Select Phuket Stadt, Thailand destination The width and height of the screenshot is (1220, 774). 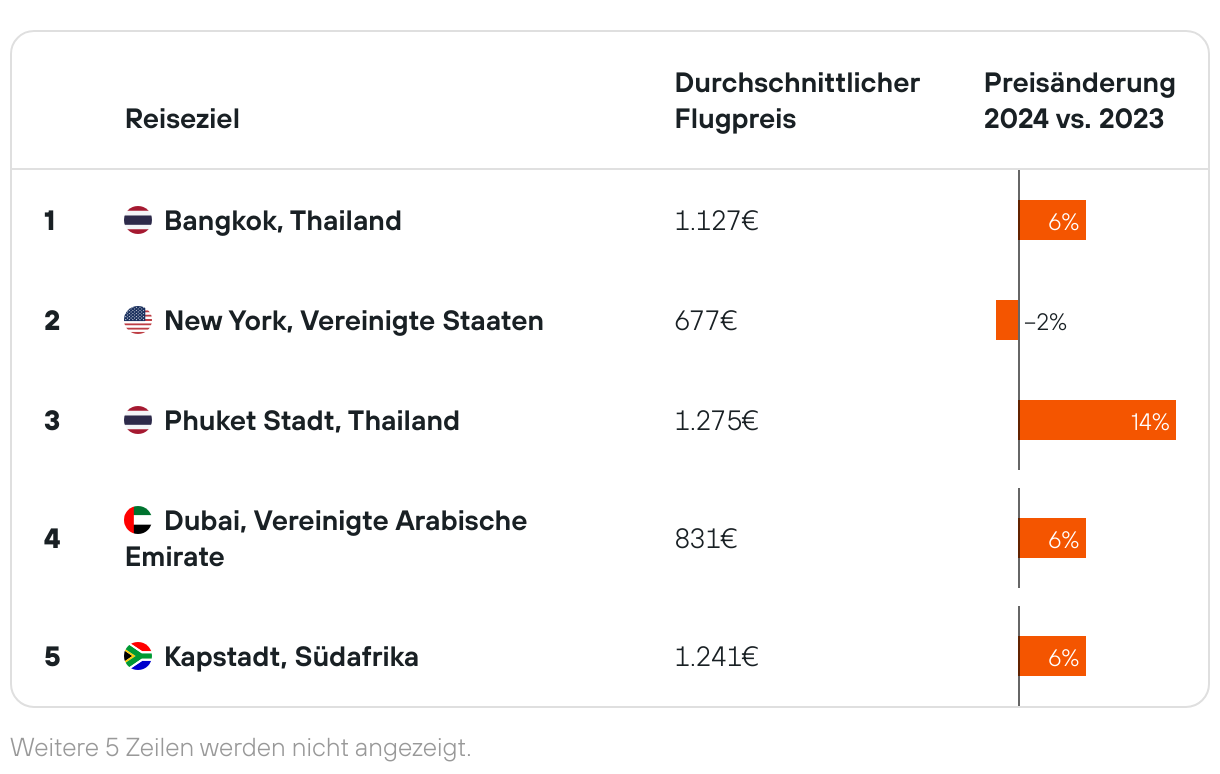(x=312, y=420)
